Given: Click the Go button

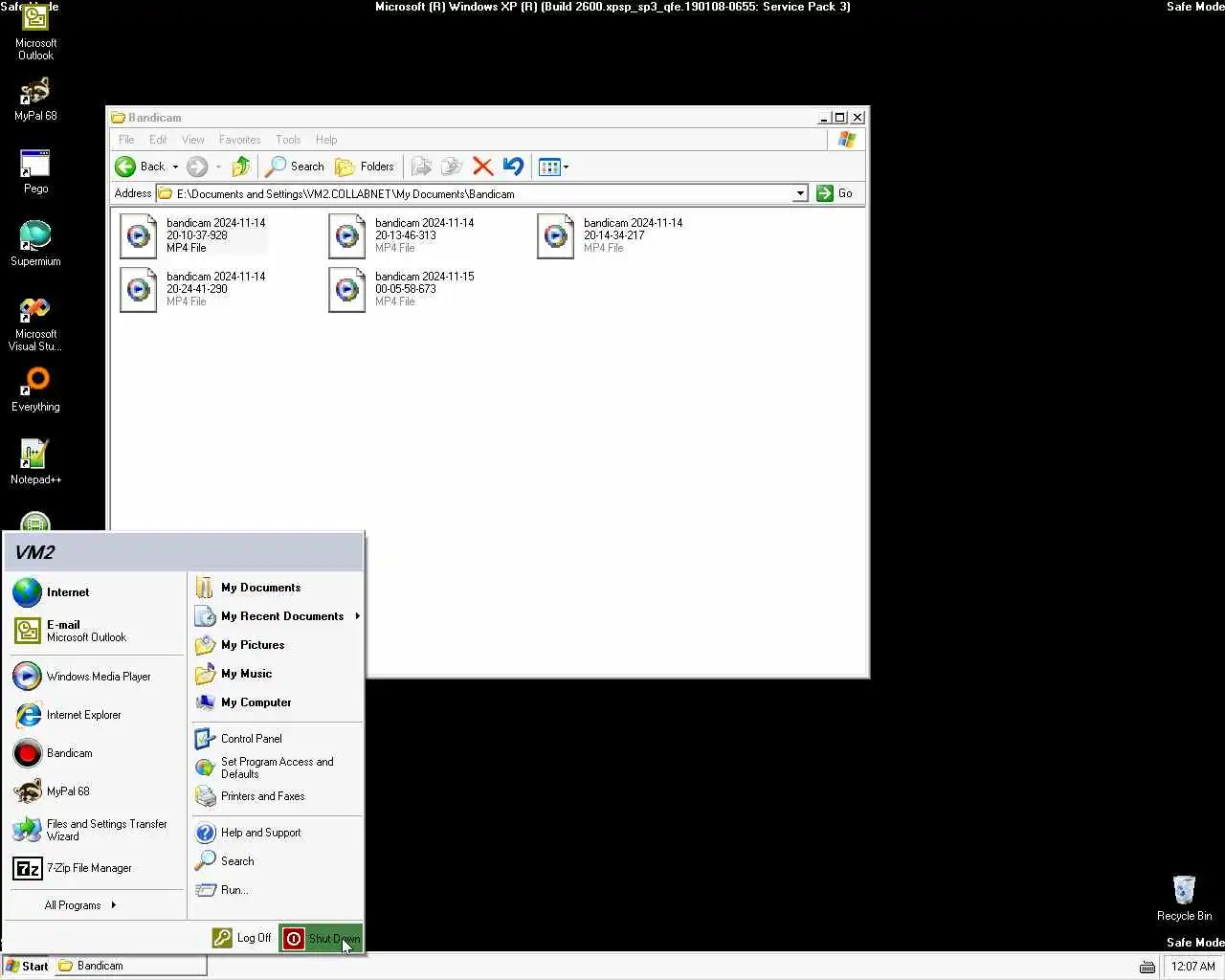Looking at the screenshot, I should (x=835, y=193).
